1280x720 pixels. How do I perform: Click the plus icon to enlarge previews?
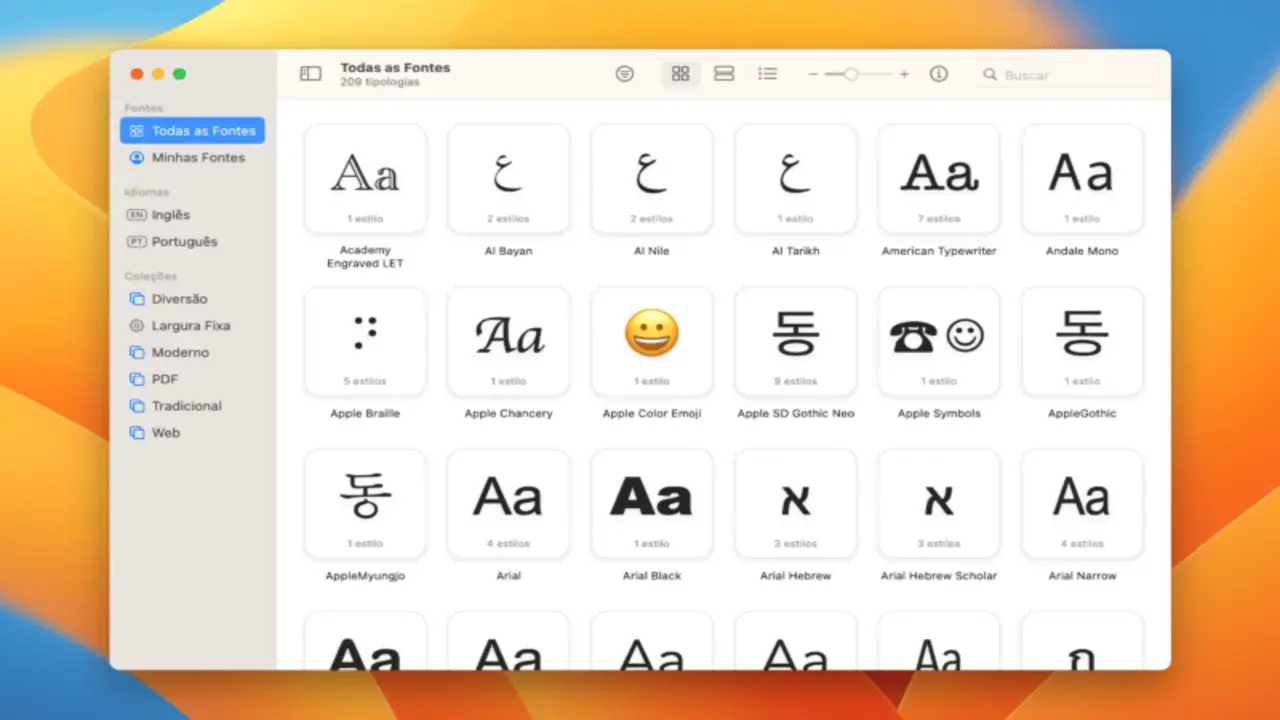tap(904, 74)
